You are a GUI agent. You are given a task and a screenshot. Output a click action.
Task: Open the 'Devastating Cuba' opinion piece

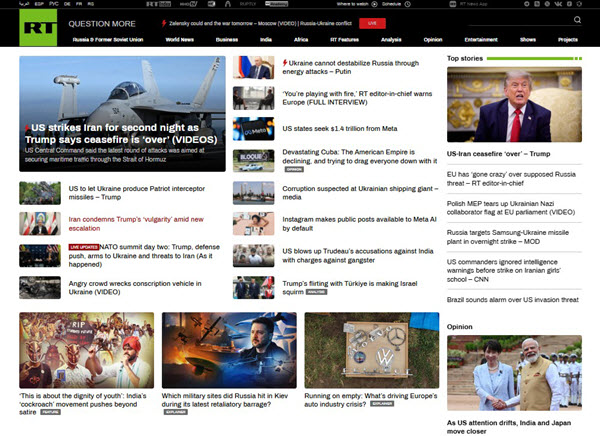(360, 157)
